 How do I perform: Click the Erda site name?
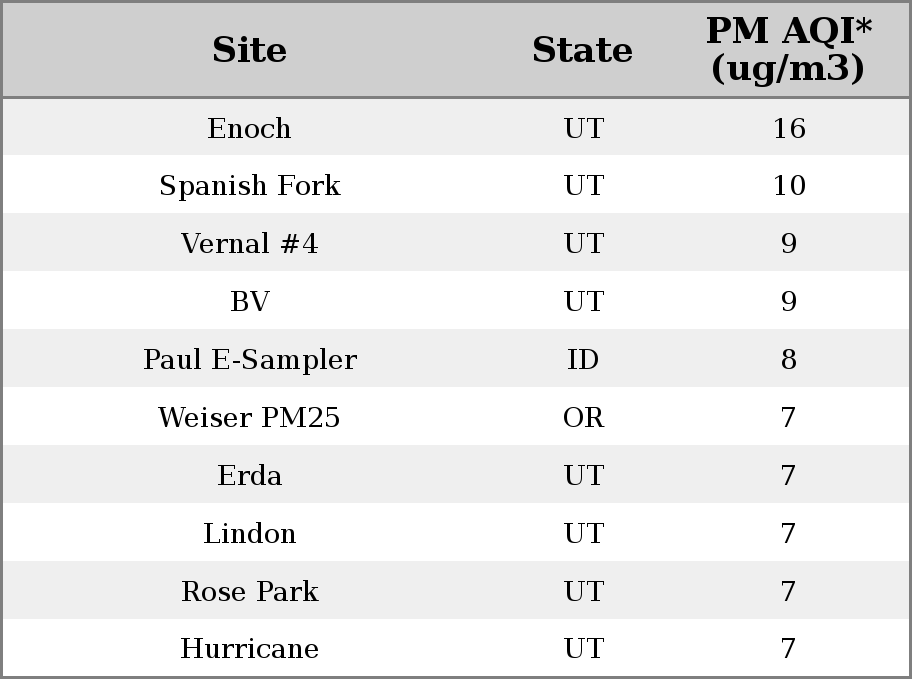coord(250,475)
